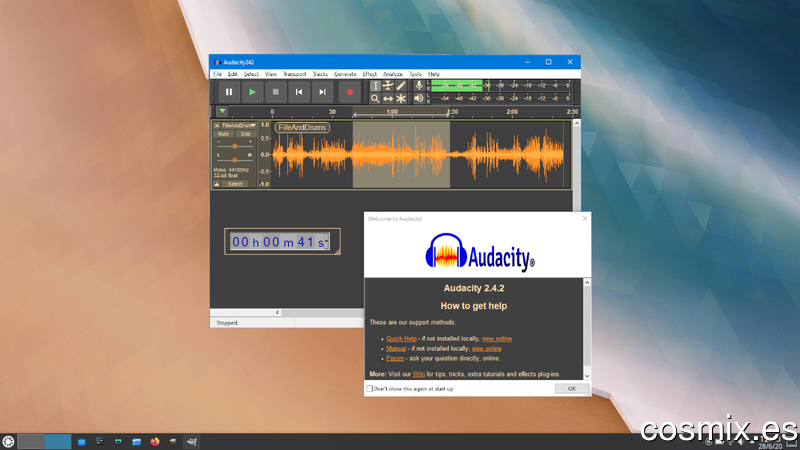800x450 pixels.
Task: Open the Help menu
Action: click(434, 74)
